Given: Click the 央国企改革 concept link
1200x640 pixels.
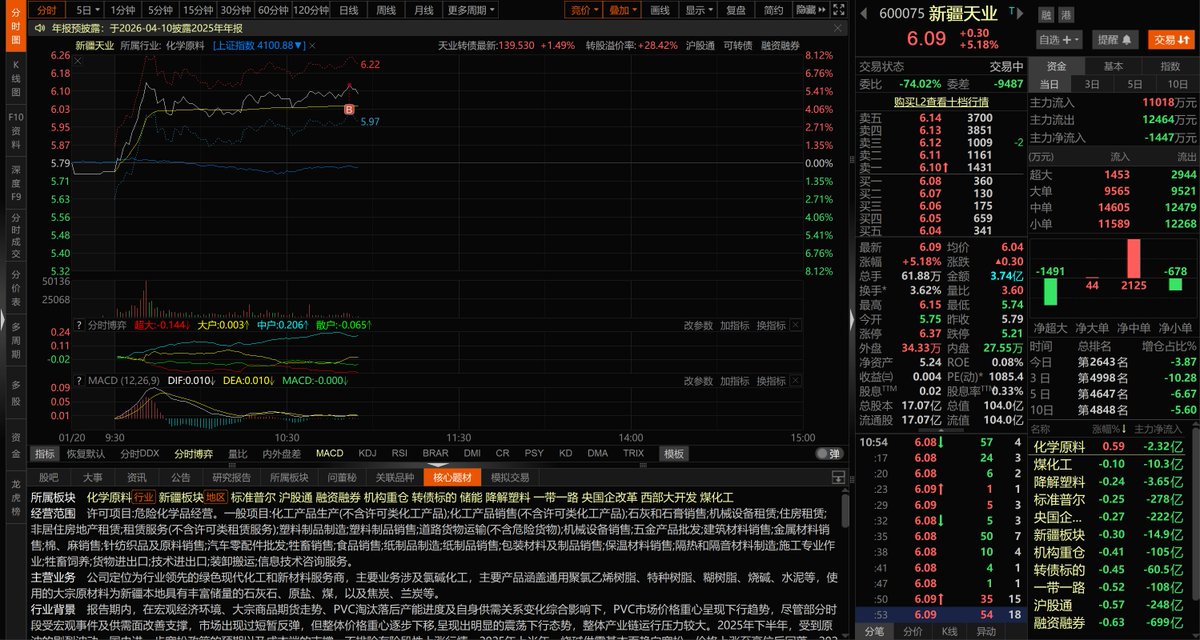Looking at the screenshot, I should tap(609, 497).
